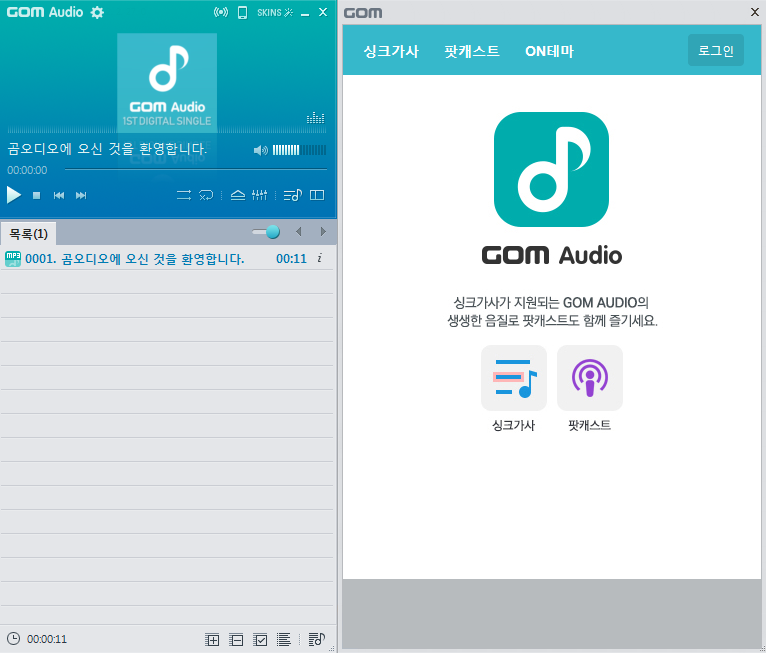Click the current time 00:00:00 display
Image resolution: width=766 pixels, height=653 pixels.
(x=27, y=170)
